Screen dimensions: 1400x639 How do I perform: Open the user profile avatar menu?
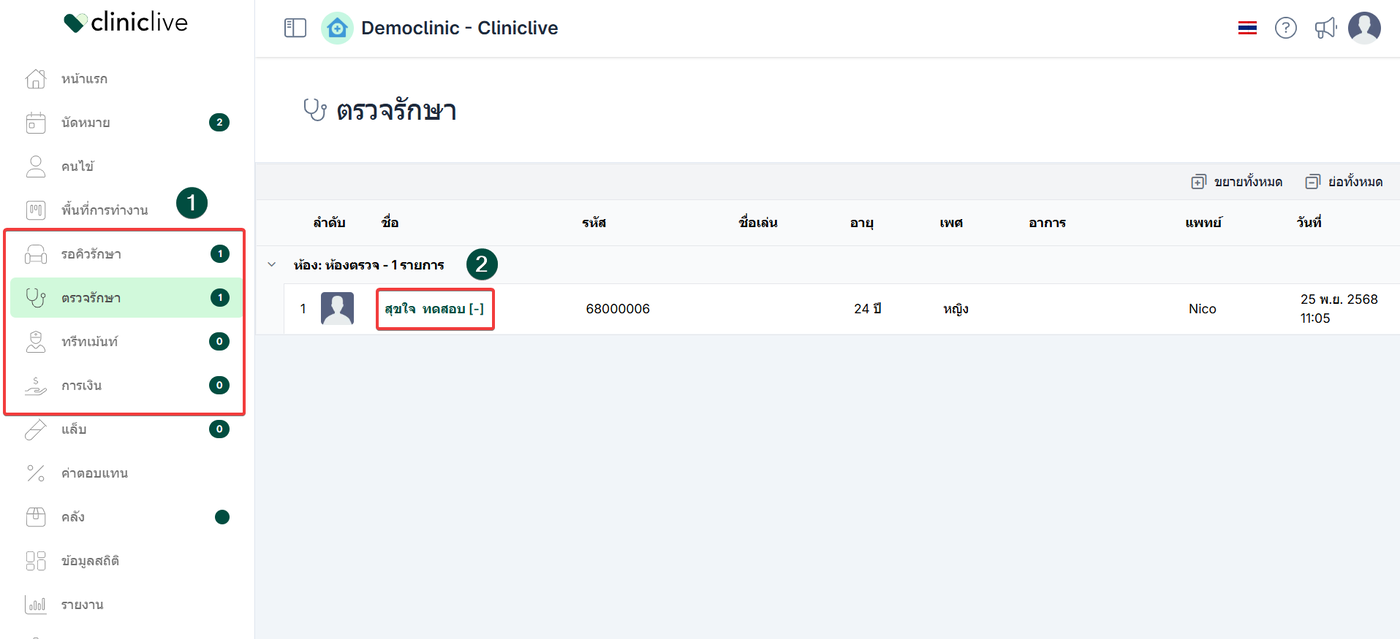click(1364, 28)
